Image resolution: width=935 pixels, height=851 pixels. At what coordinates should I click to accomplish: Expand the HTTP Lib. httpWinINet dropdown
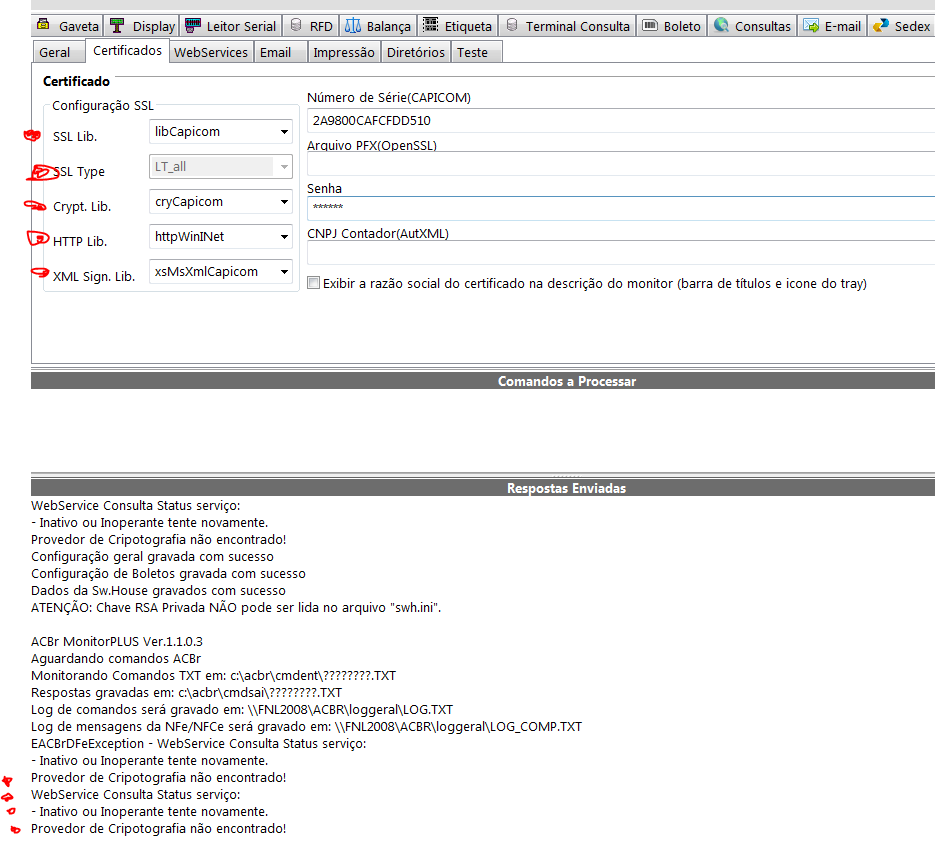[284, 237]
